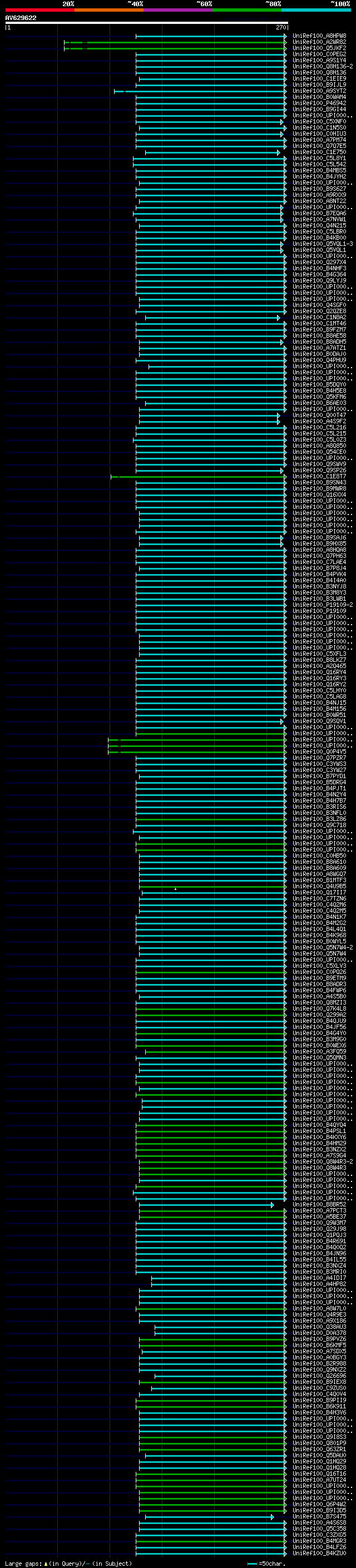Viewport: 356px width, 1568px height.
Task: Select the UniRef100_Q0P4V5 label
Action: (319, 752)
